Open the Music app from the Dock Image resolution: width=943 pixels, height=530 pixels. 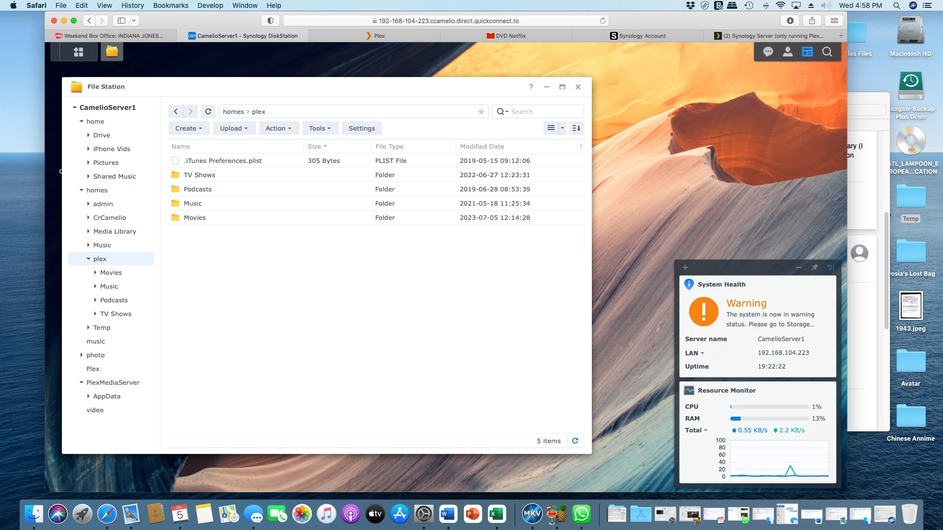pos(326,514)
